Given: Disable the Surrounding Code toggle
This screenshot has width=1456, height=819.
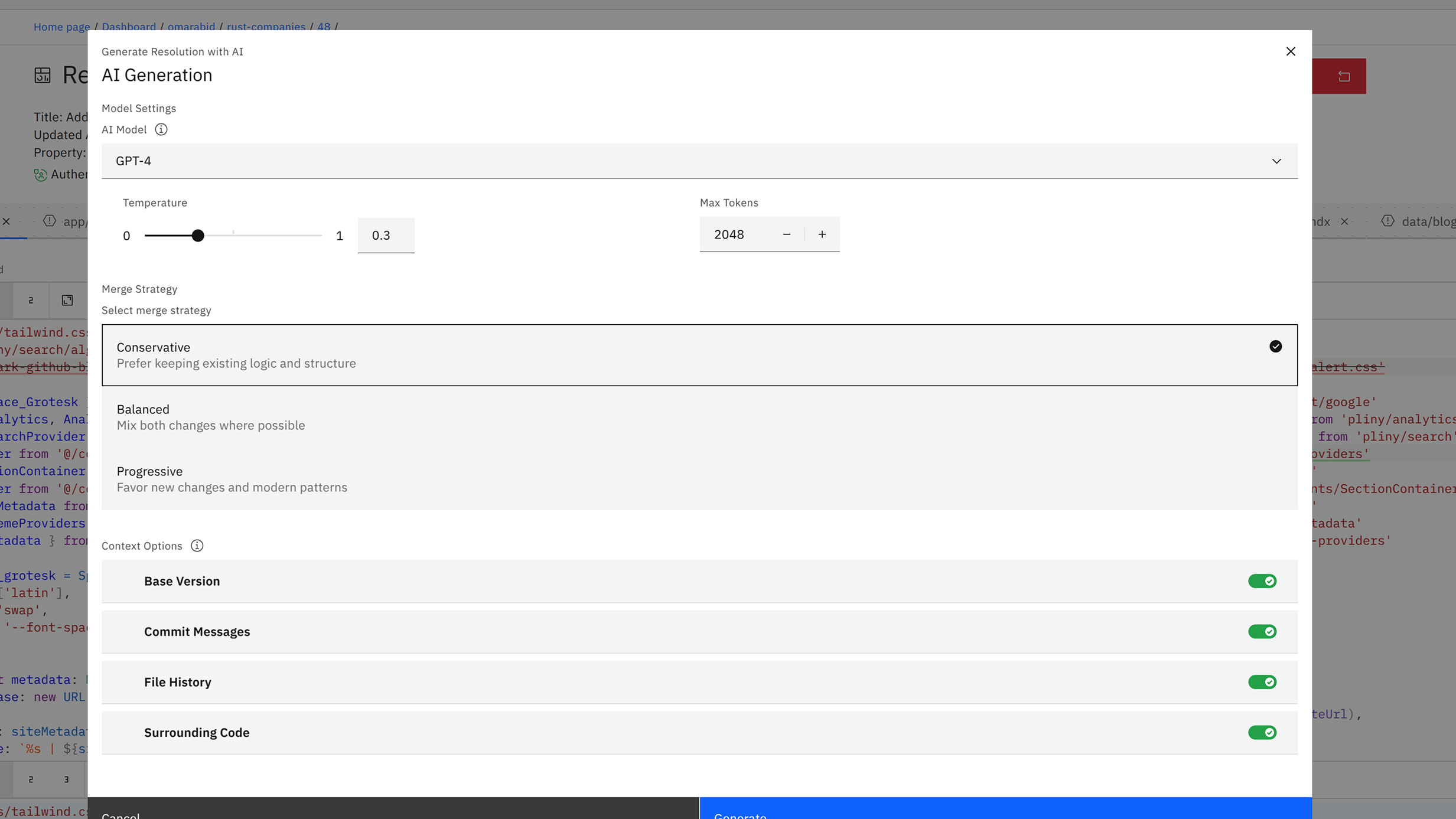Looking at the screenshot, I should [1263, 732].
